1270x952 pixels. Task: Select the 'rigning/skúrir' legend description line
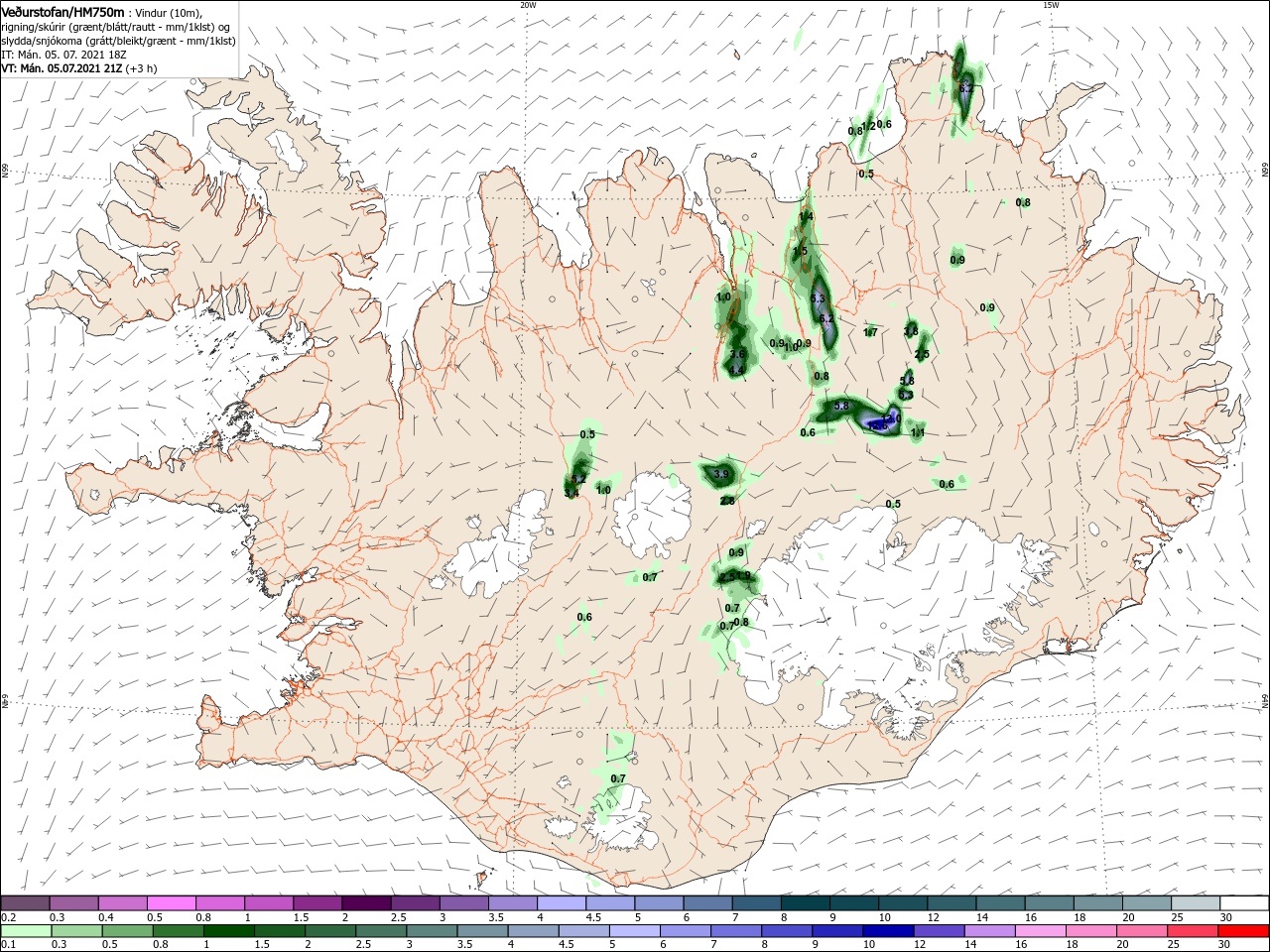click(115, 27)
